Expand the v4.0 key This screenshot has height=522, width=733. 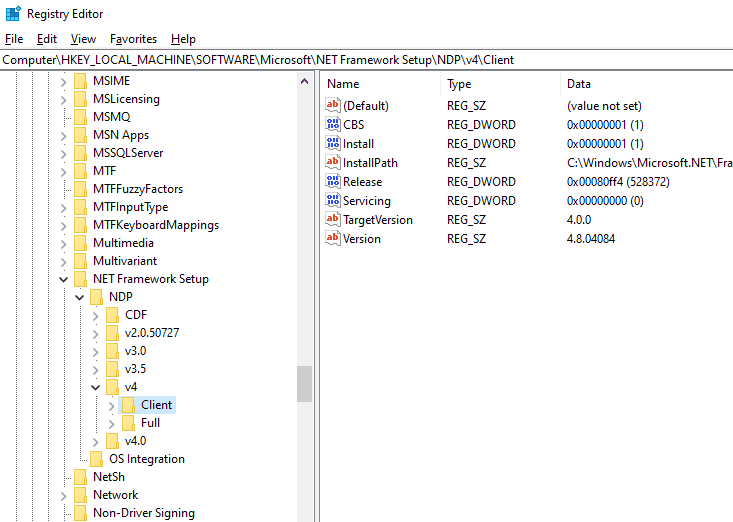coord(95,442)
